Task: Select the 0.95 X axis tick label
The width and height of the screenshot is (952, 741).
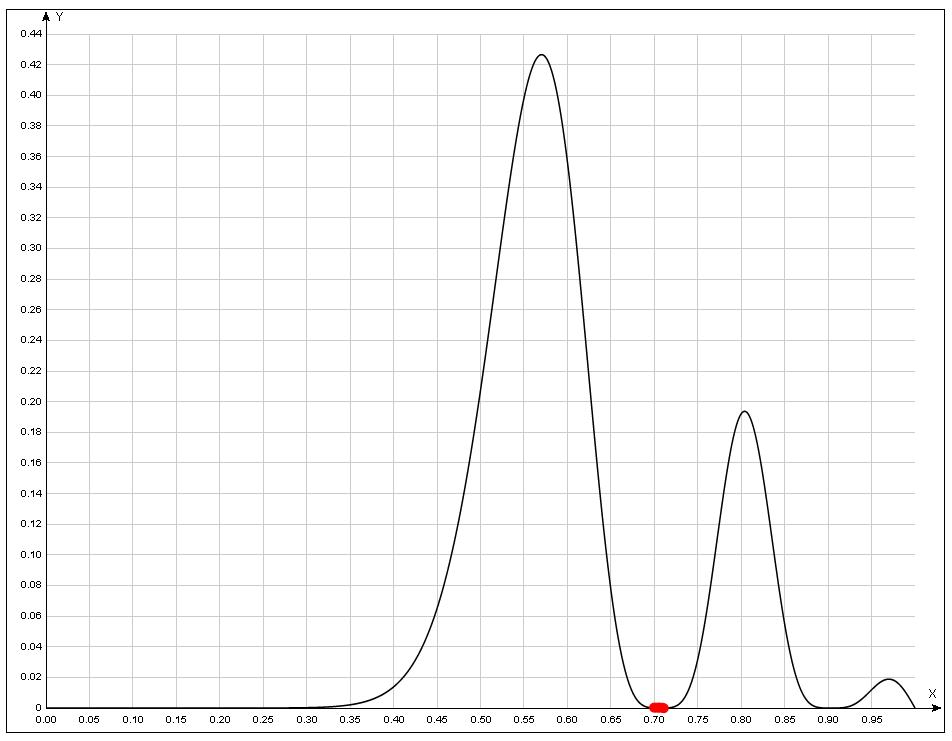Action: tap(872, 719)
